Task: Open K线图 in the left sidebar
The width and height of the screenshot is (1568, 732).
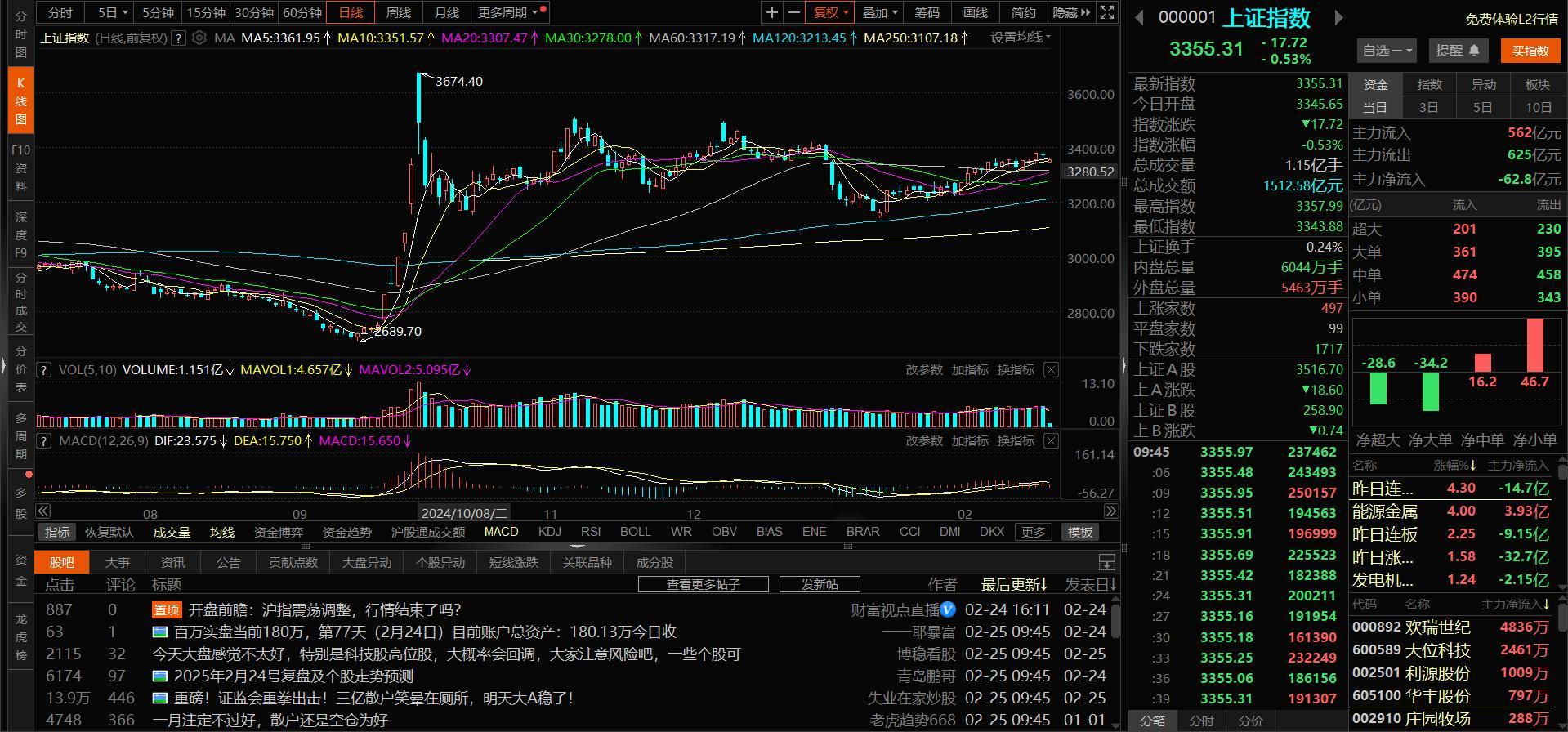Action: click(20, 101)
